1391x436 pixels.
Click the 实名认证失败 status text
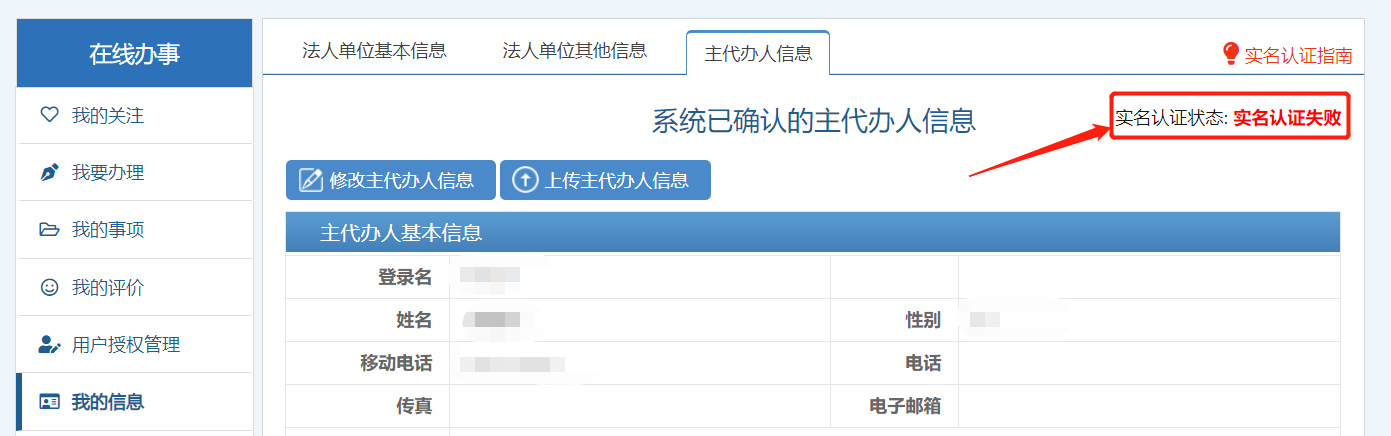pos(1286,118)
